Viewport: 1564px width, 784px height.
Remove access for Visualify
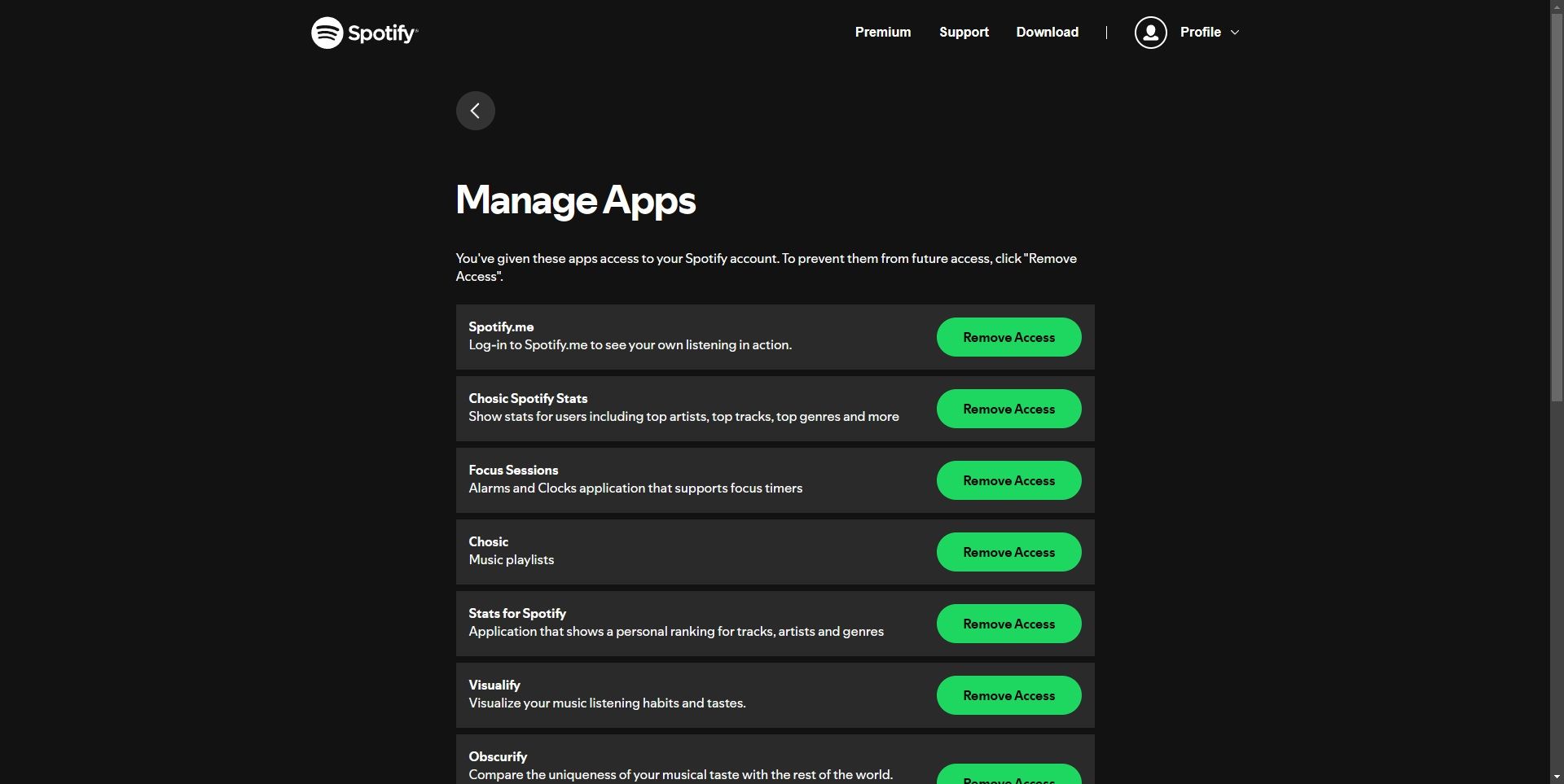(x=1008, y=695)
